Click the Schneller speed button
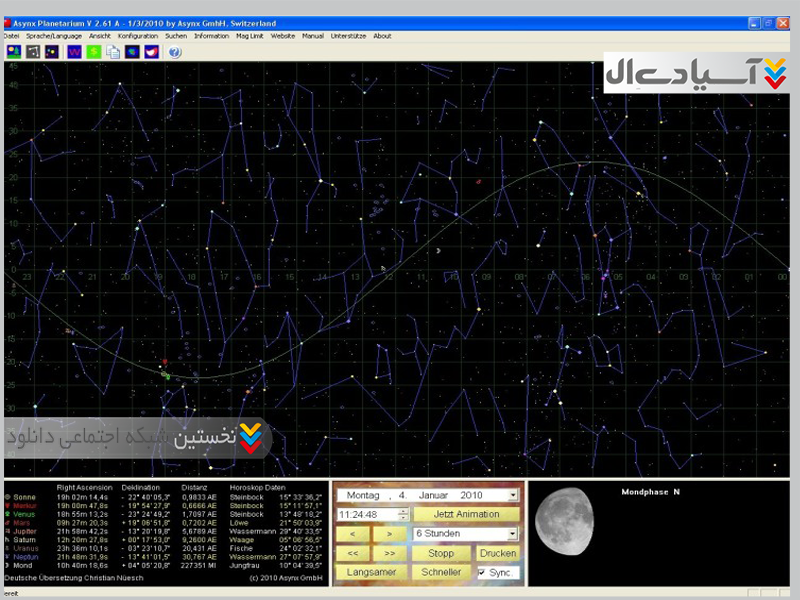The width and height of the screenshot is (800, 600). point(441,572)
